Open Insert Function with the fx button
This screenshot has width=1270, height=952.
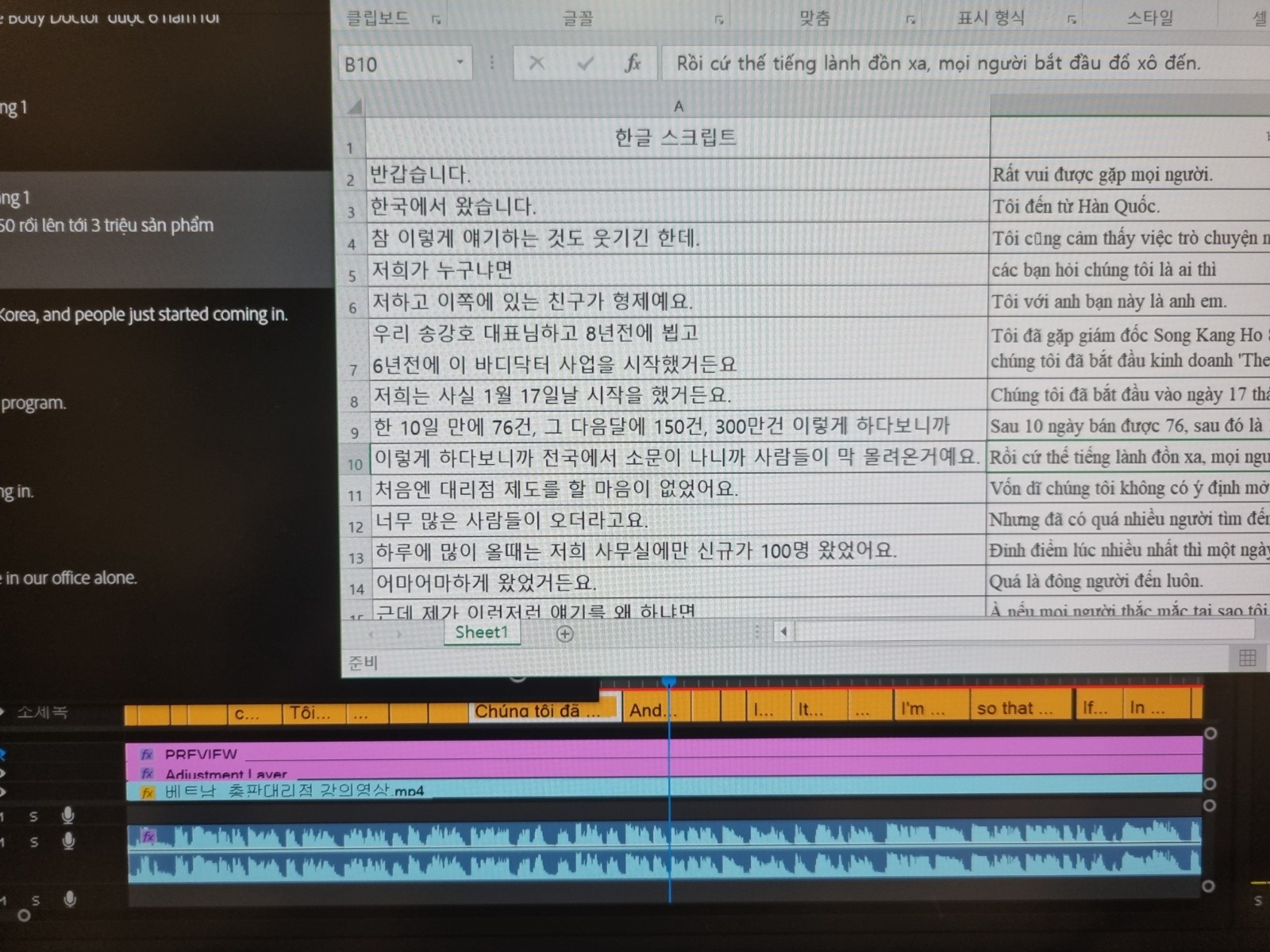click(x=633, y=63)
